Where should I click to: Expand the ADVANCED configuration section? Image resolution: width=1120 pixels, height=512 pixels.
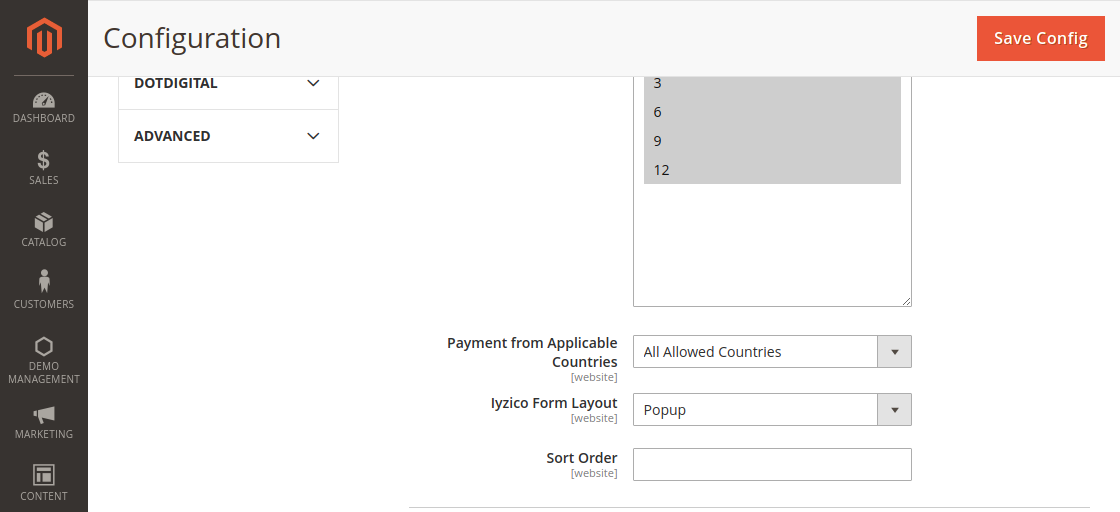228,136
